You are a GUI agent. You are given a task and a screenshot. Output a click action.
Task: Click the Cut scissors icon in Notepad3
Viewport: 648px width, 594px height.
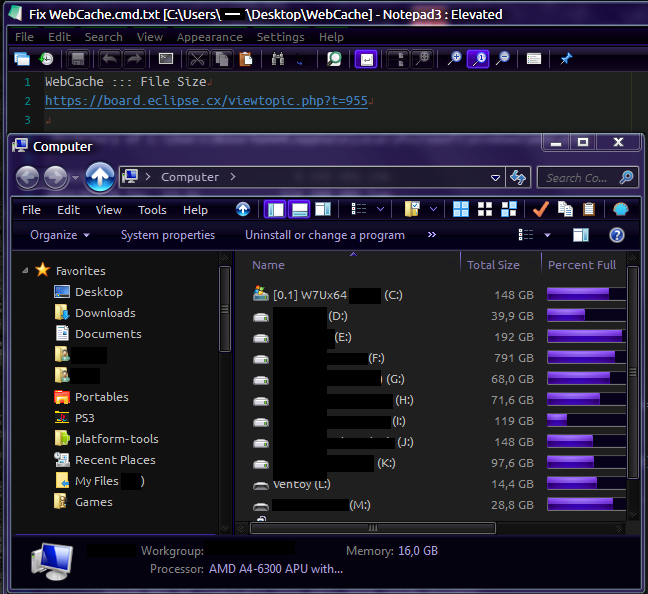[198, 59]
